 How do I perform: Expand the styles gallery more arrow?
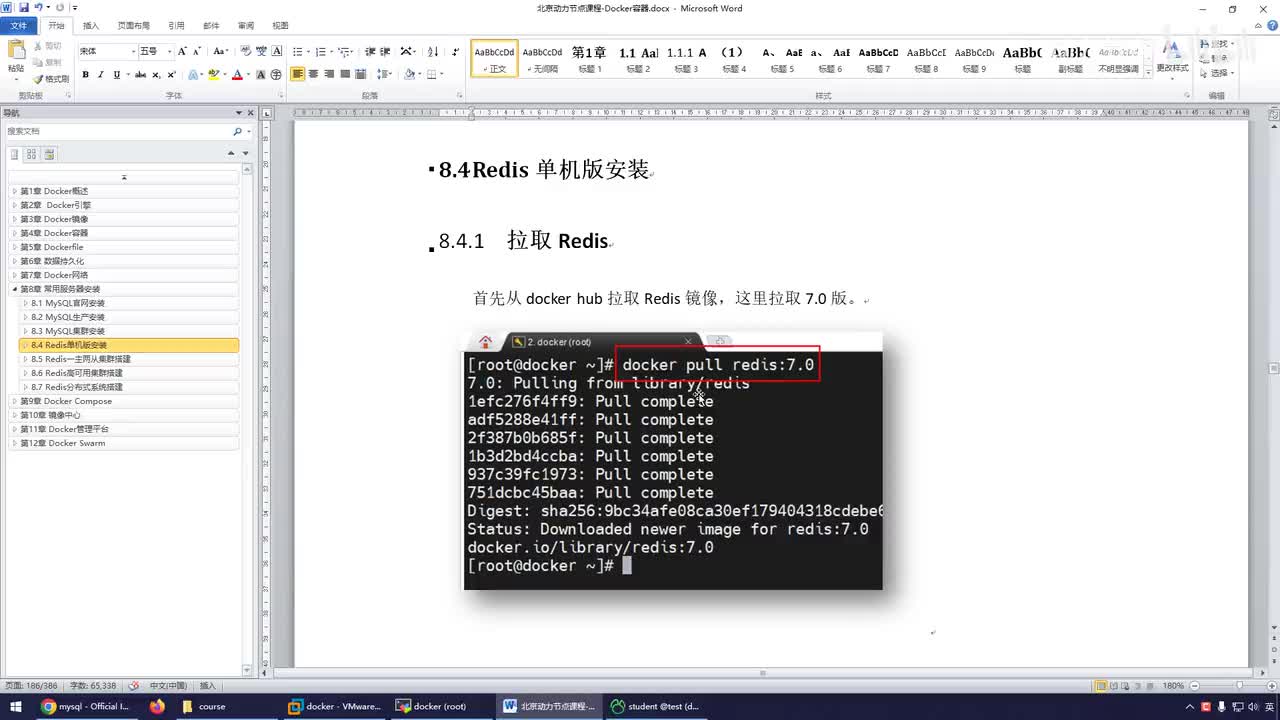click(x=1148, y=71)
